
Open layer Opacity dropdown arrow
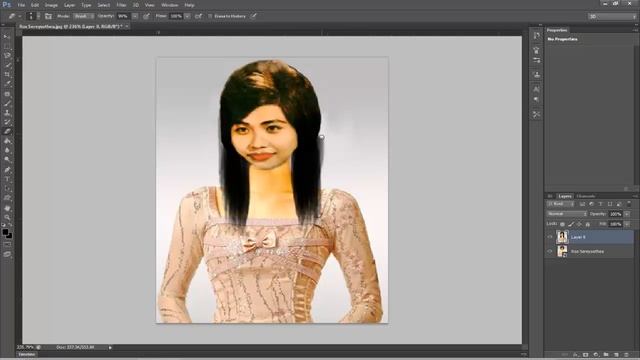point(627,214)
